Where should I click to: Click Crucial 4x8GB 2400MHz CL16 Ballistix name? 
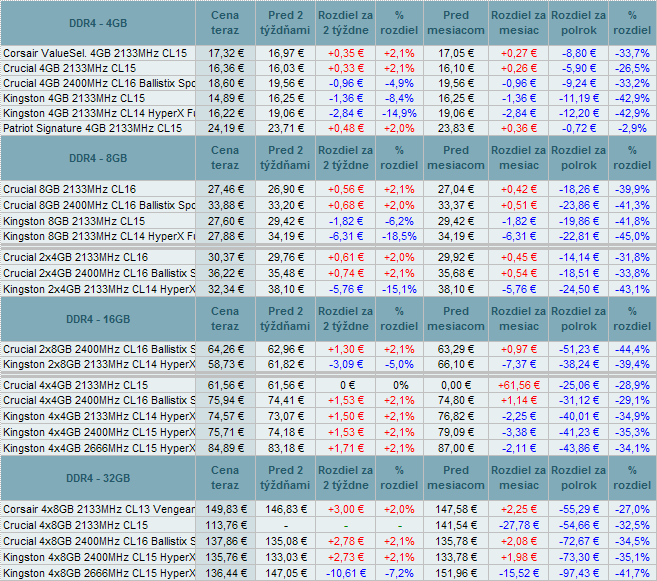click(x=98, y=541)
